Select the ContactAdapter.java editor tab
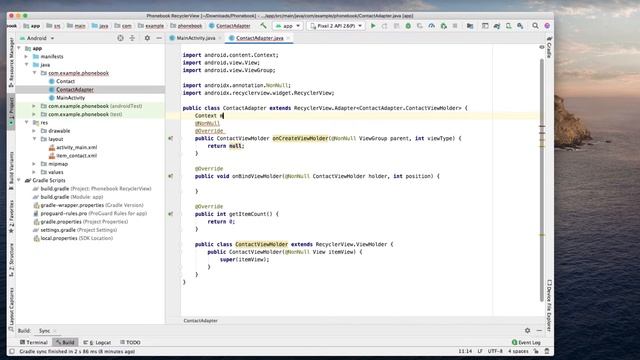This screenshot has width=640, height=360. point(259,38)
